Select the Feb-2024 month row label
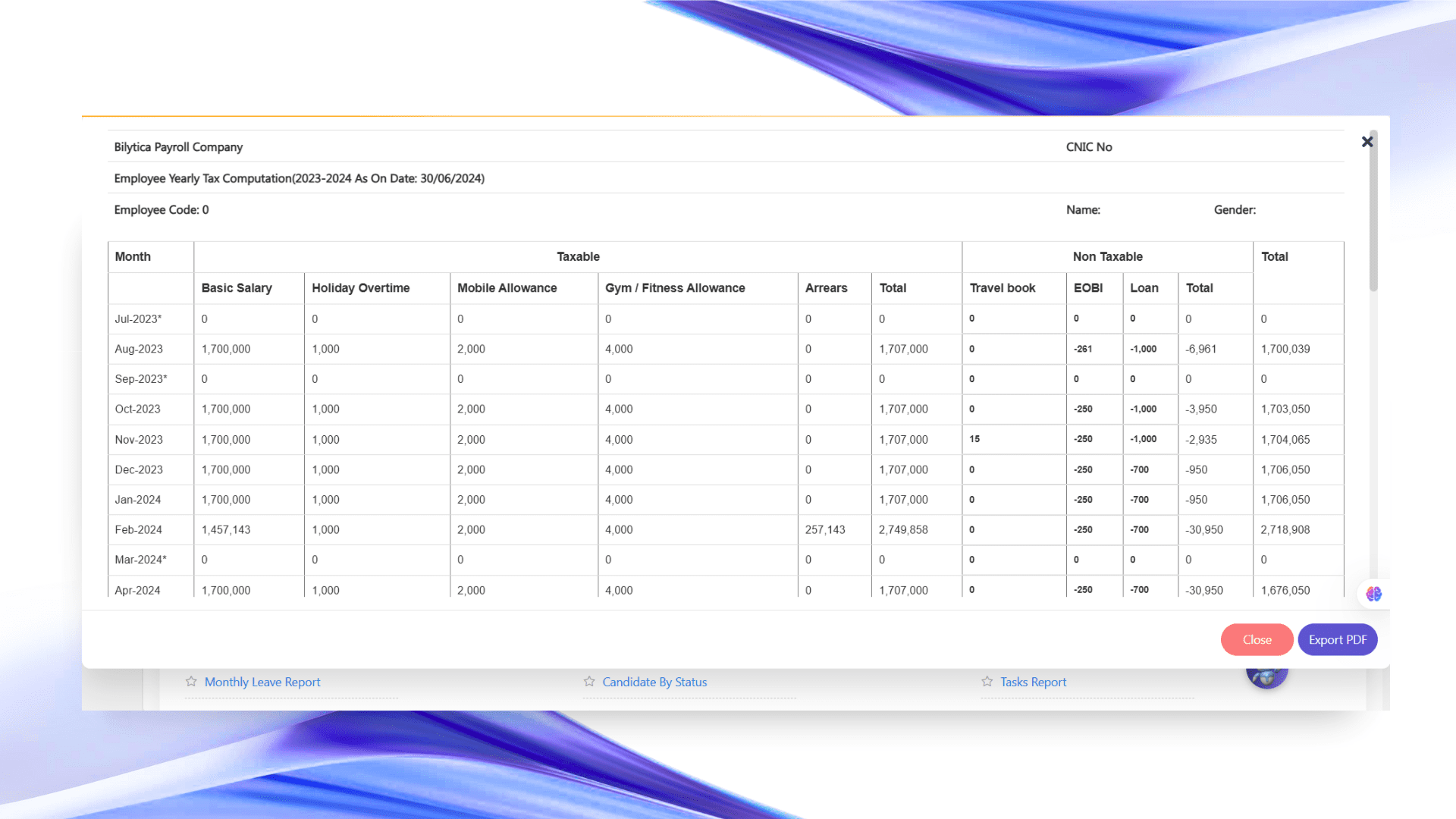The width and height of the screenshot is (1456, 819). tap(139, 529)
